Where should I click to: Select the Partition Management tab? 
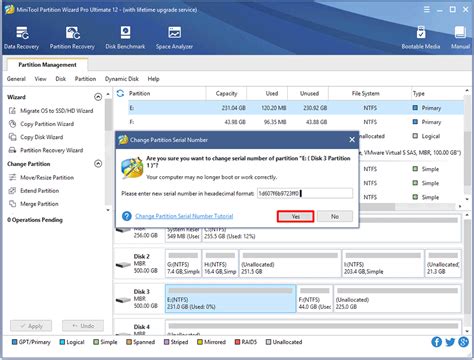pyautogui.click(x=47, y=65)
